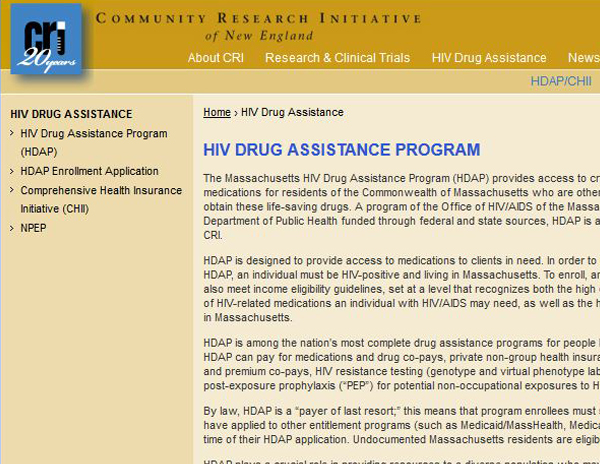Click the 'HIV Drug Assistance' breadcrumb text
The width and height of the screenshot is (600, 464).
pyautogui.click(x=292, y=112)
